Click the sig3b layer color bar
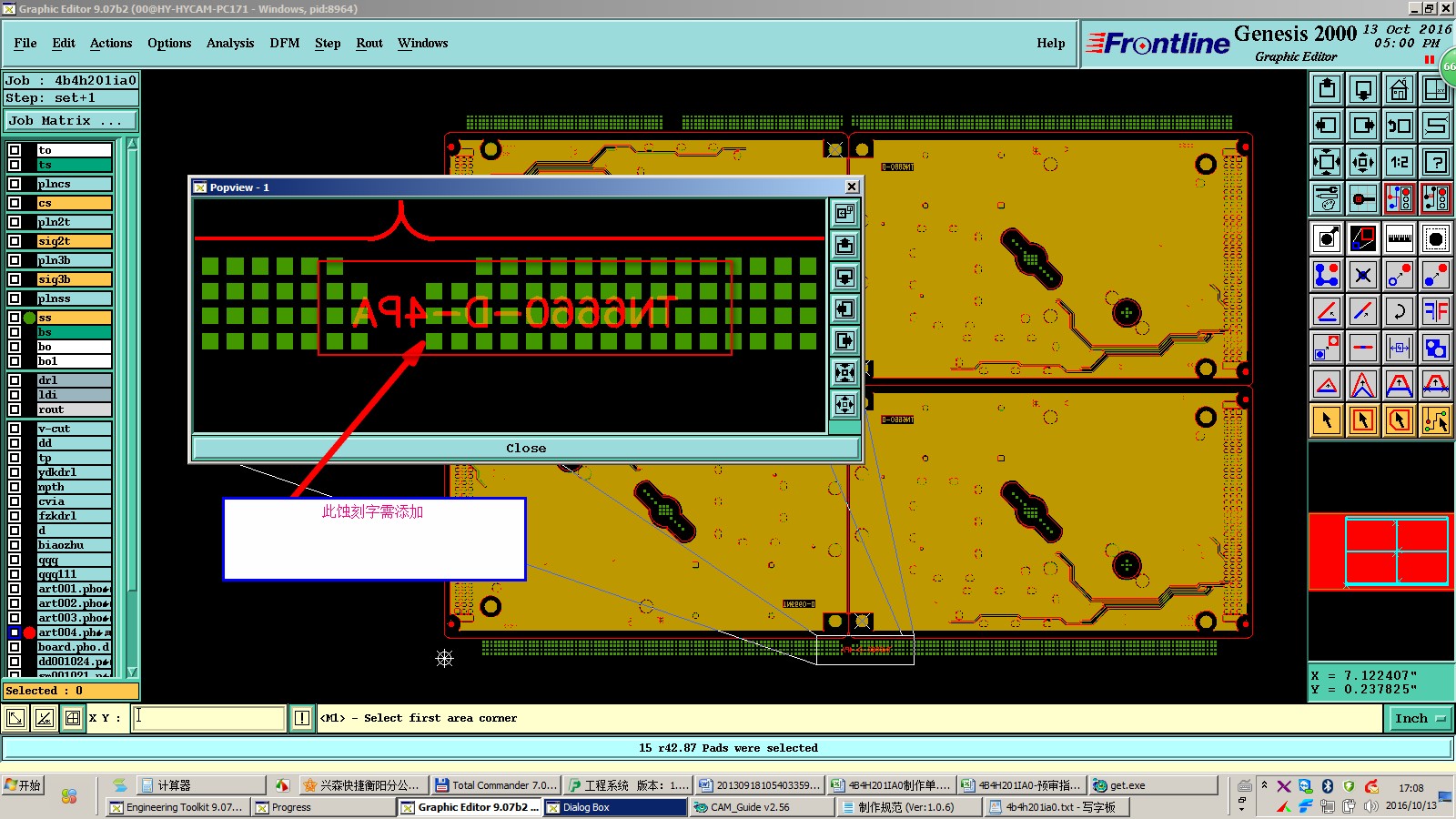The width and height of the screenshot is (1456, 819). pyautogui.click(x=75, y=279)
